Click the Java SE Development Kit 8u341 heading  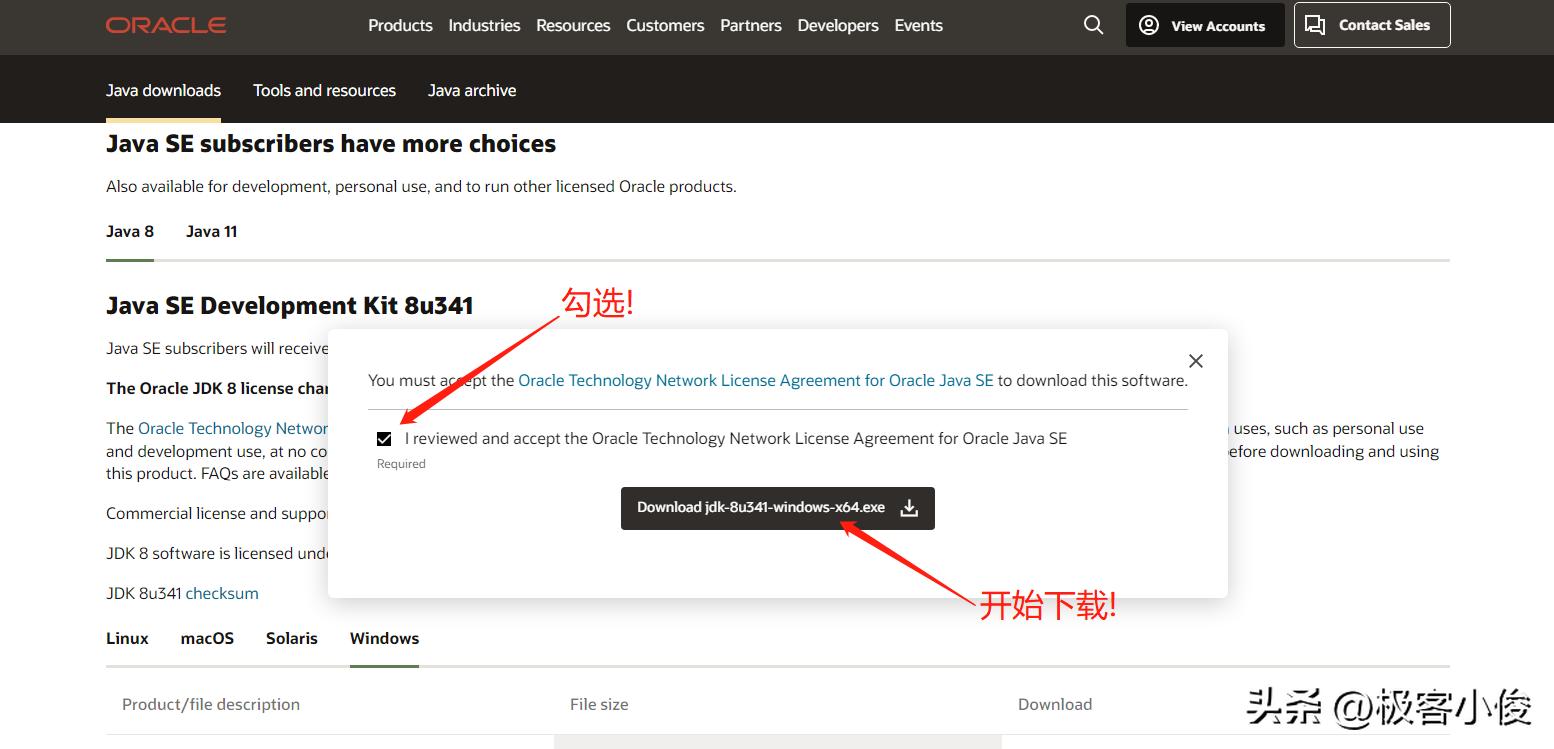click(x=289, y=306)
